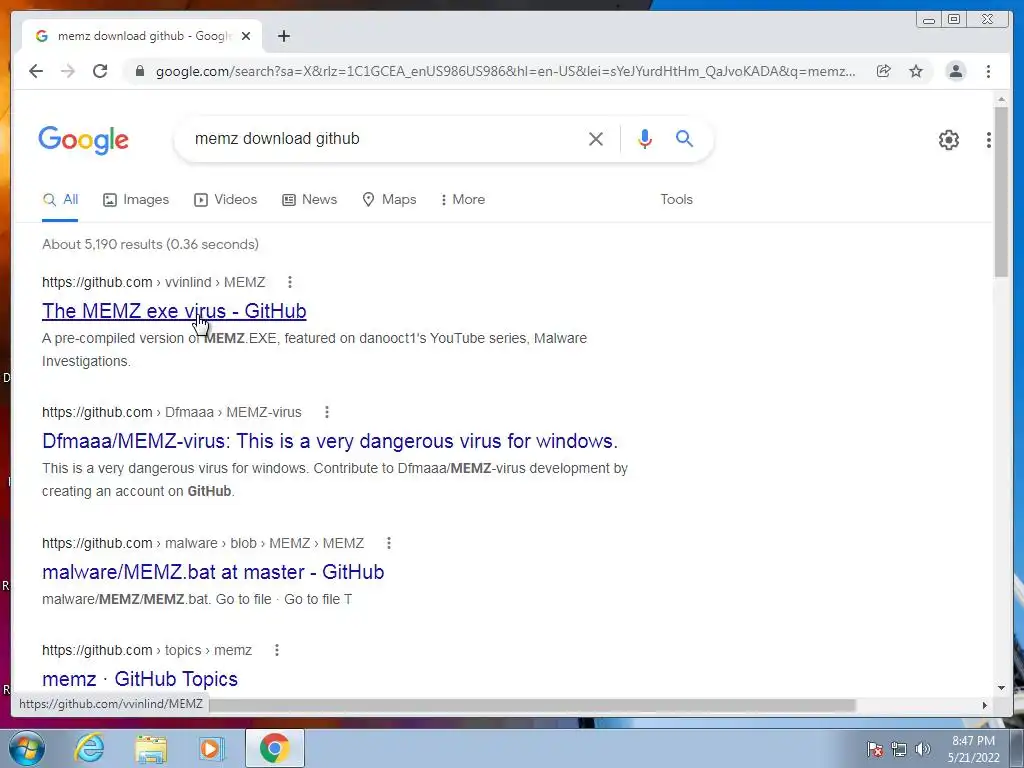Open Chrome's three-dot menu
This screenshot has width=1024, height=768.
click(988, 71)
